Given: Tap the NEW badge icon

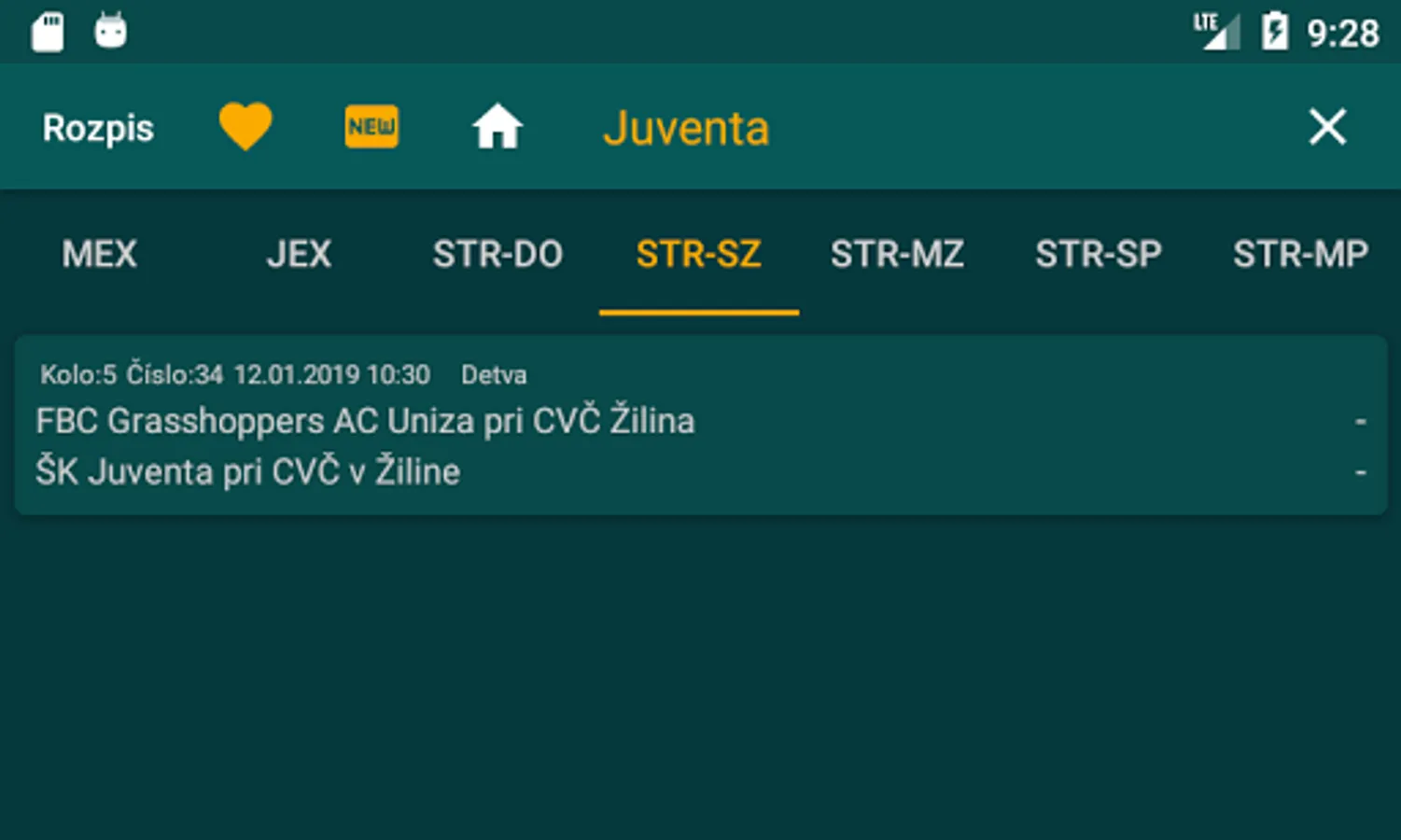Looking at the screenshot, I should tap(371, 126).
